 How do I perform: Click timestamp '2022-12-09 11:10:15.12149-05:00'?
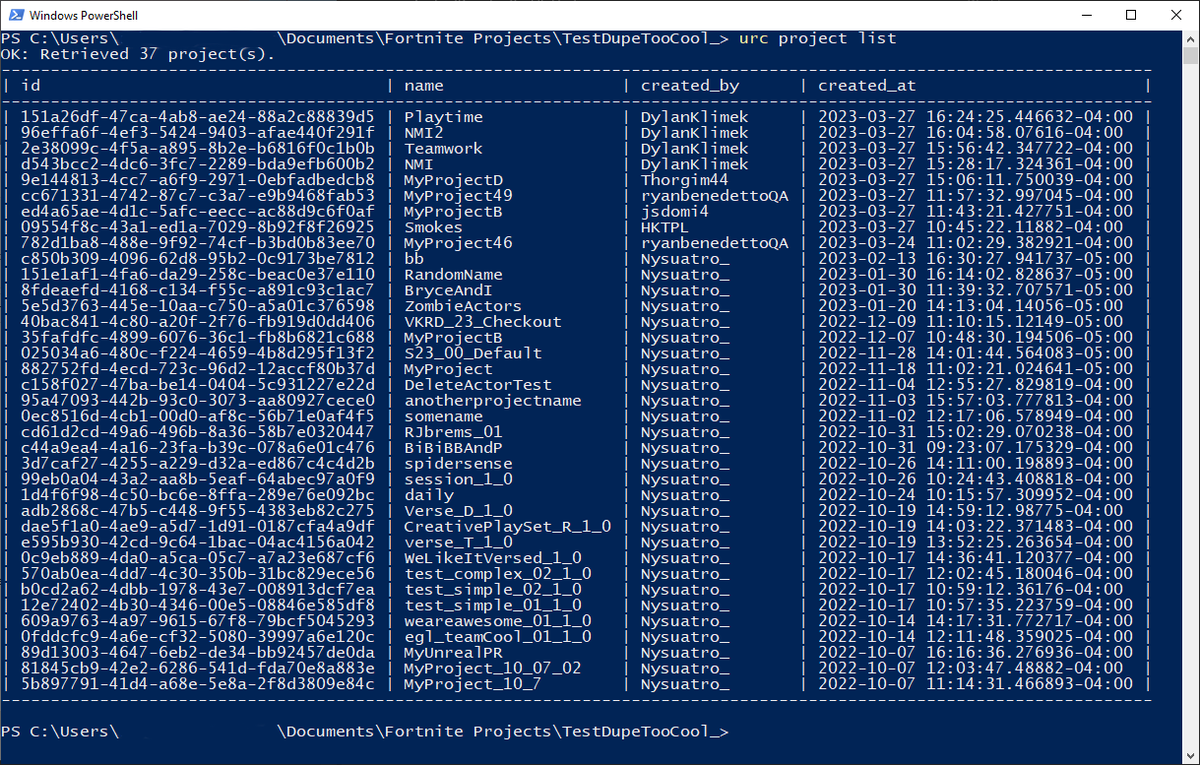point(971,322)
